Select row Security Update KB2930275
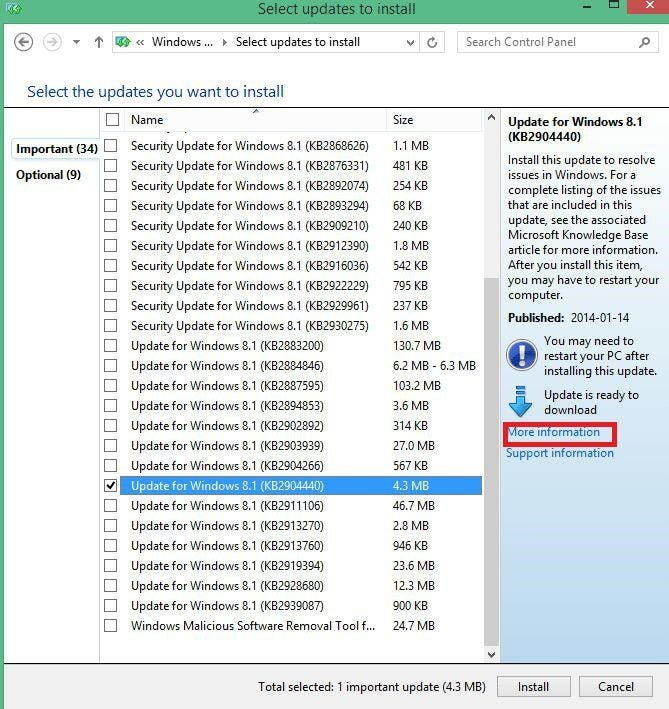Screen dimensions: 669x709 tap(301, 326)
